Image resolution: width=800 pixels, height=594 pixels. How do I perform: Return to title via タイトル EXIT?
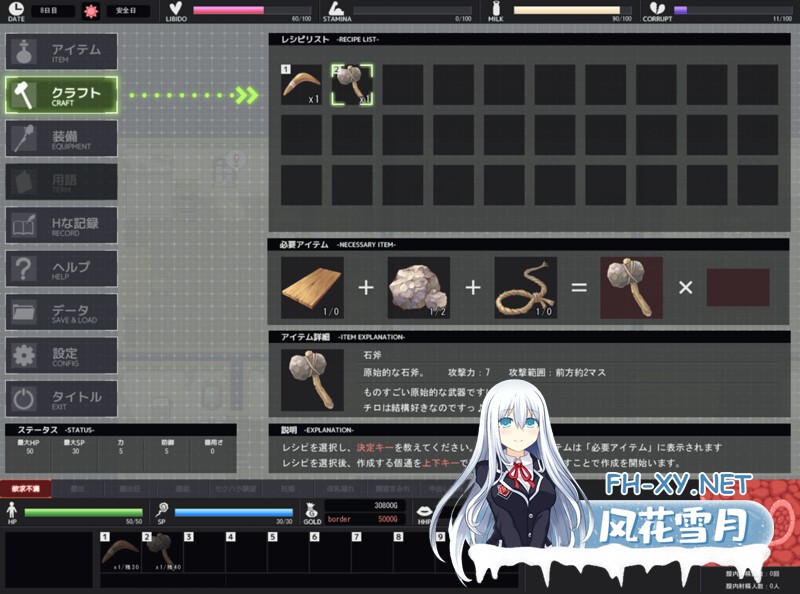click(x=61, y=399)
